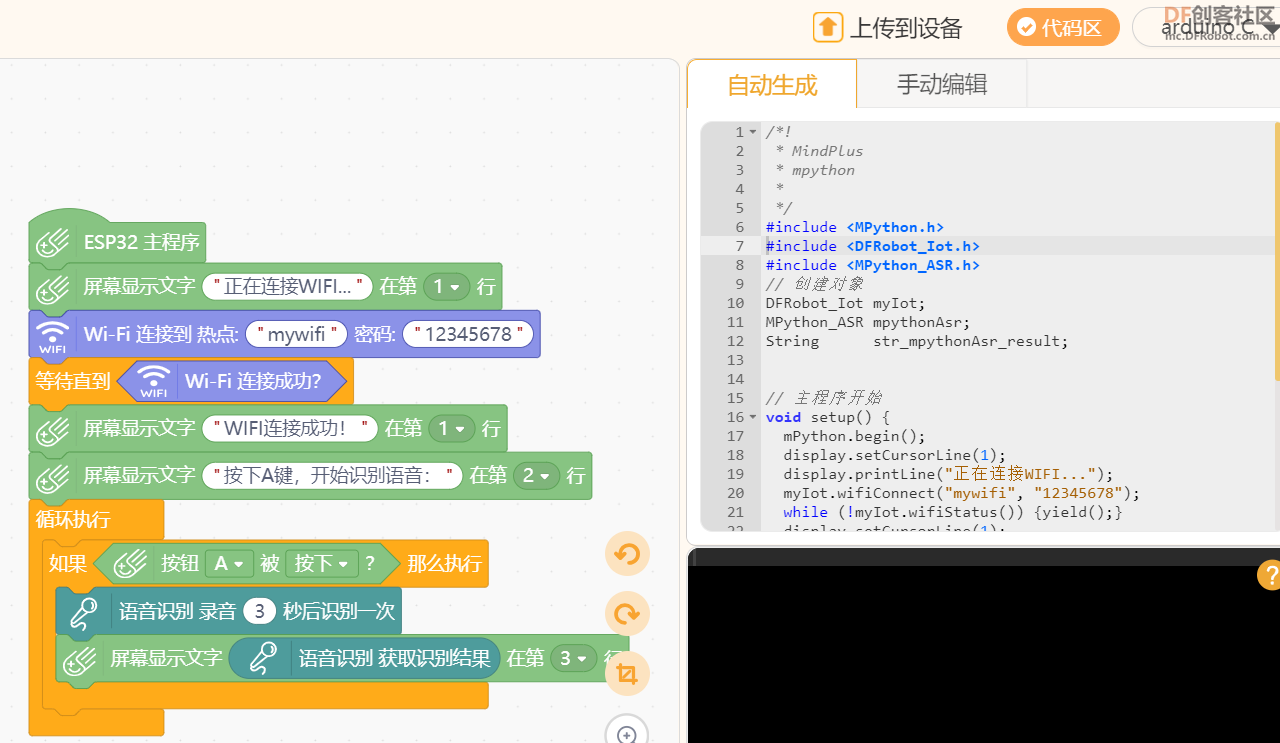This screenshot has width=1280, height=743.
Task: Click WiFi icon on Wi-Fi 连接到 热点 block
Action: [53, 335]
